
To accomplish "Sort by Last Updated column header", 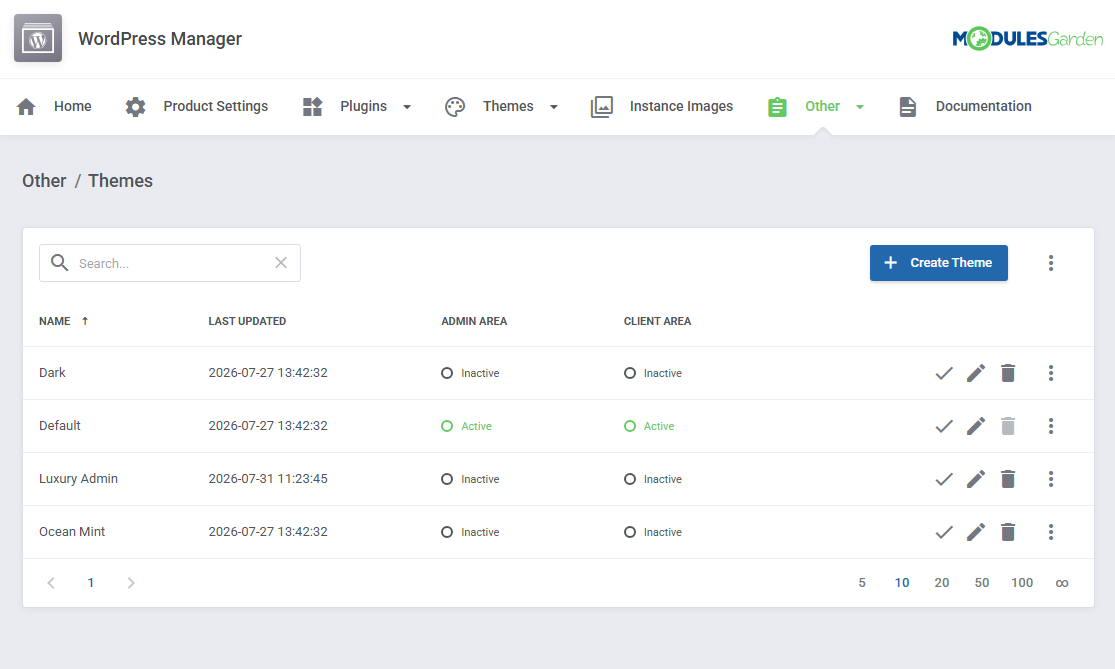I will point(247,321).
